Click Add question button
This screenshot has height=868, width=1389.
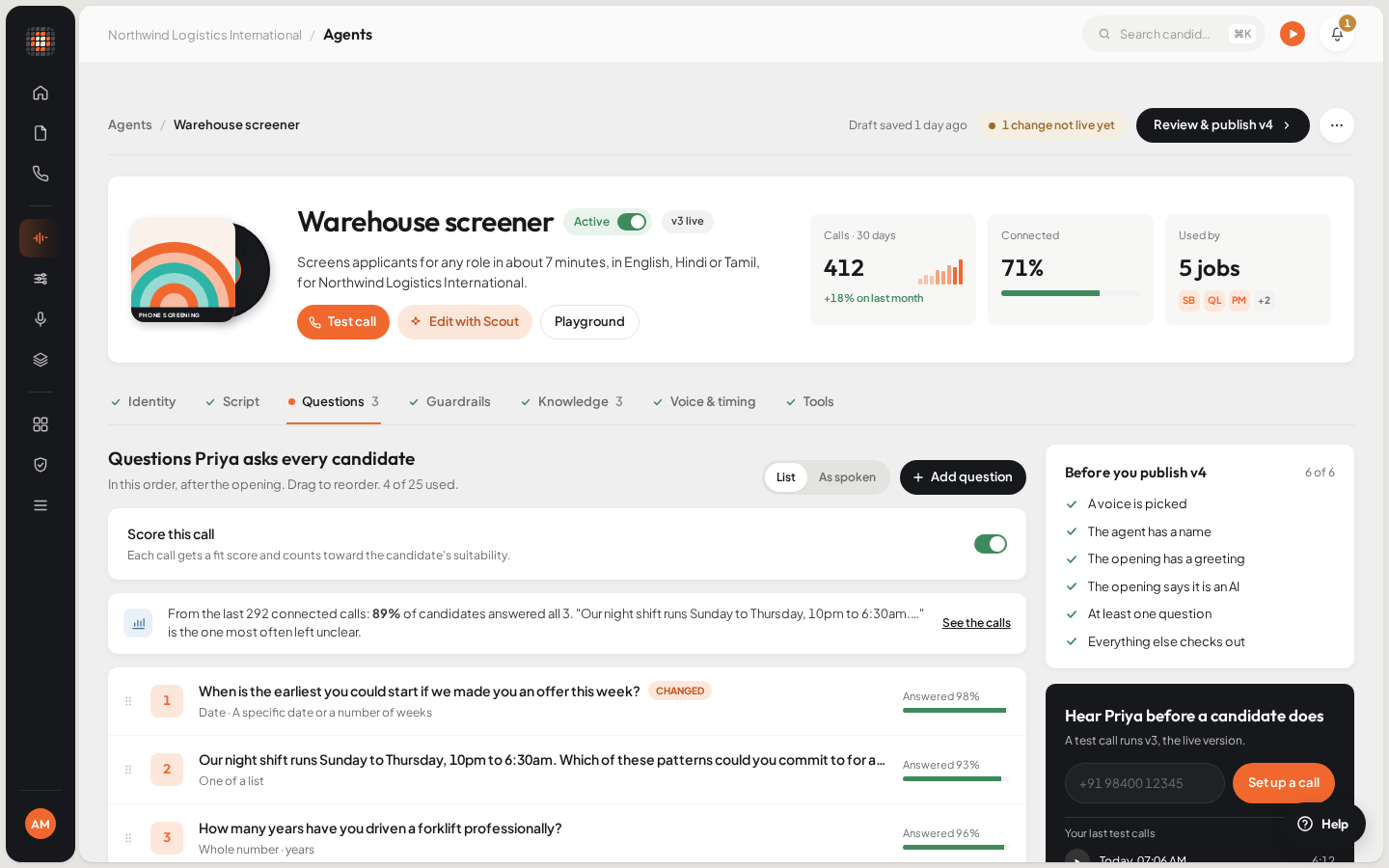click(x=963, y=477)
